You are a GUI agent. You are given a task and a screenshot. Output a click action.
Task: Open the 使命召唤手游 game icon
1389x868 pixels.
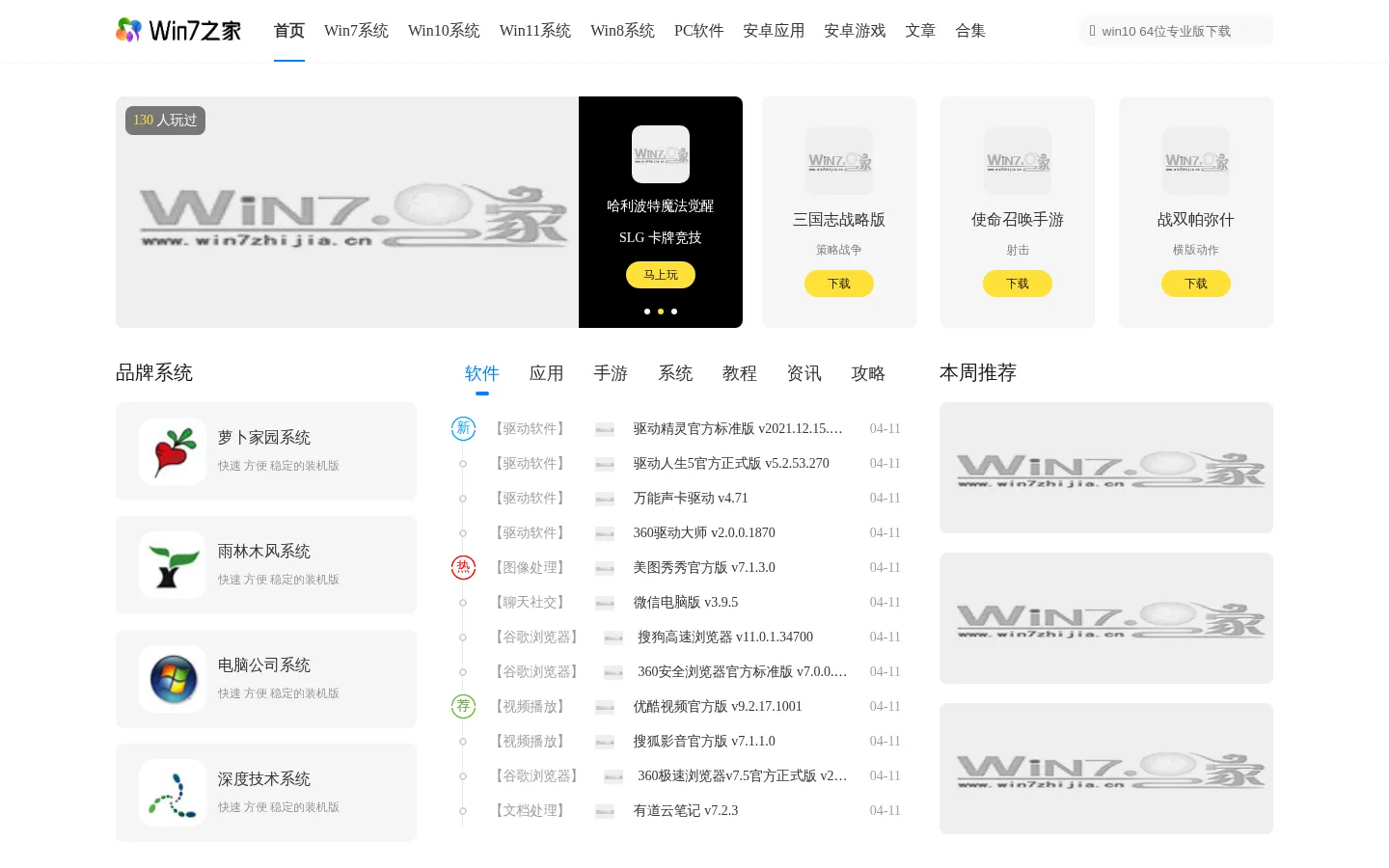[1018, 161]
